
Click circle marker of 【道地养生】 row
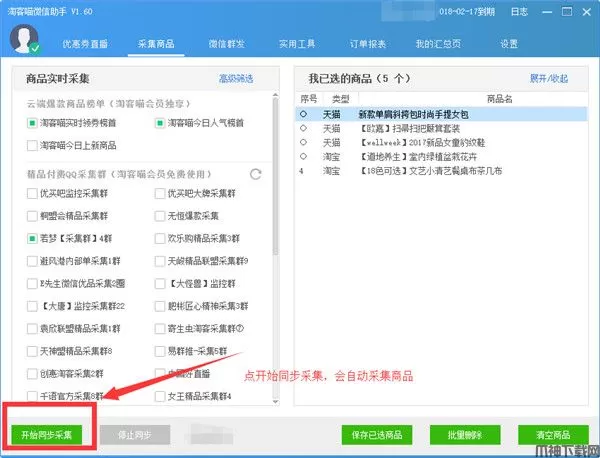pyautogui.click(x=303, y=156)
